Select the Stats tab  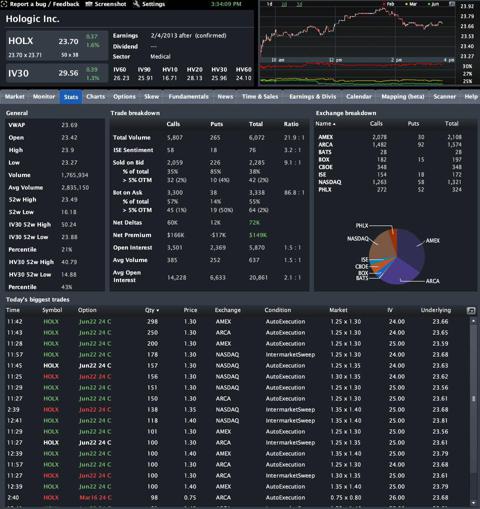click(x=71, y=97)
